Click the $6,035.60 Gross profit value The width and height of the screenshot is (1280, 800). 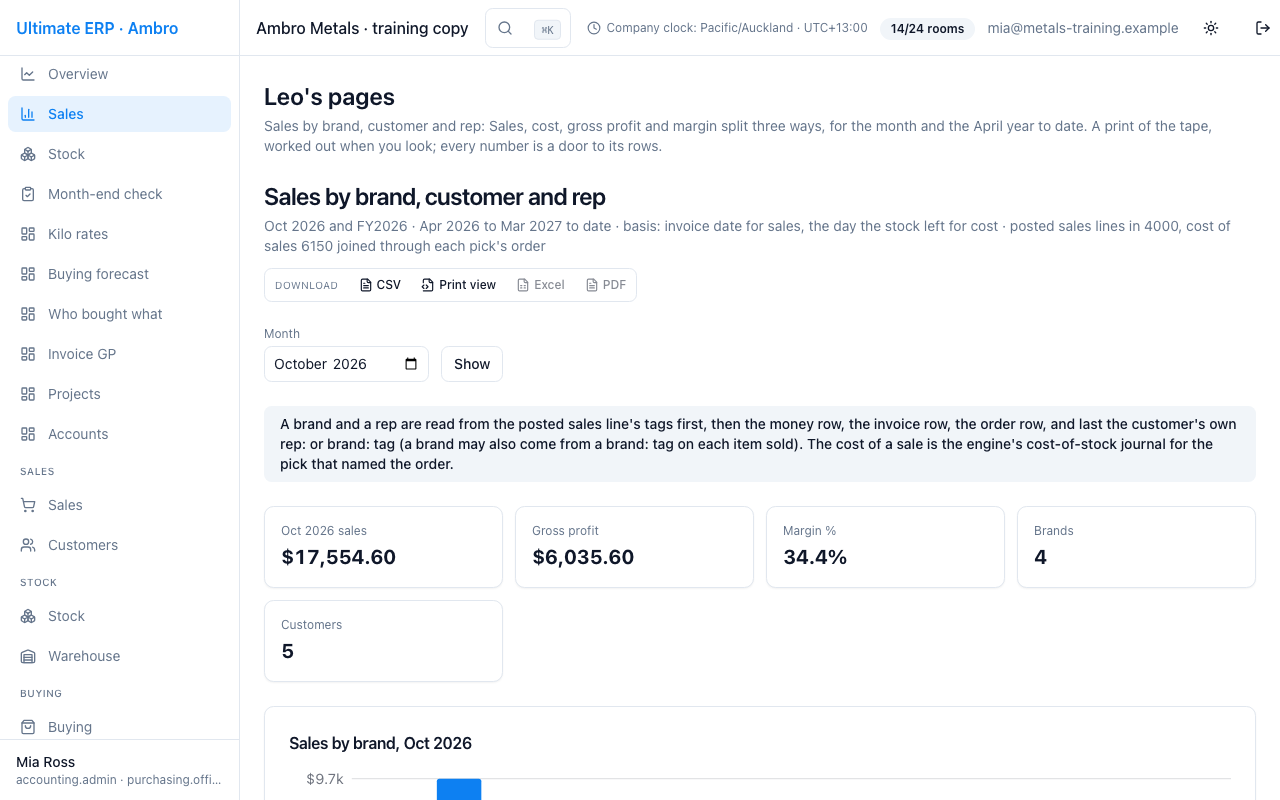[583, 557]
